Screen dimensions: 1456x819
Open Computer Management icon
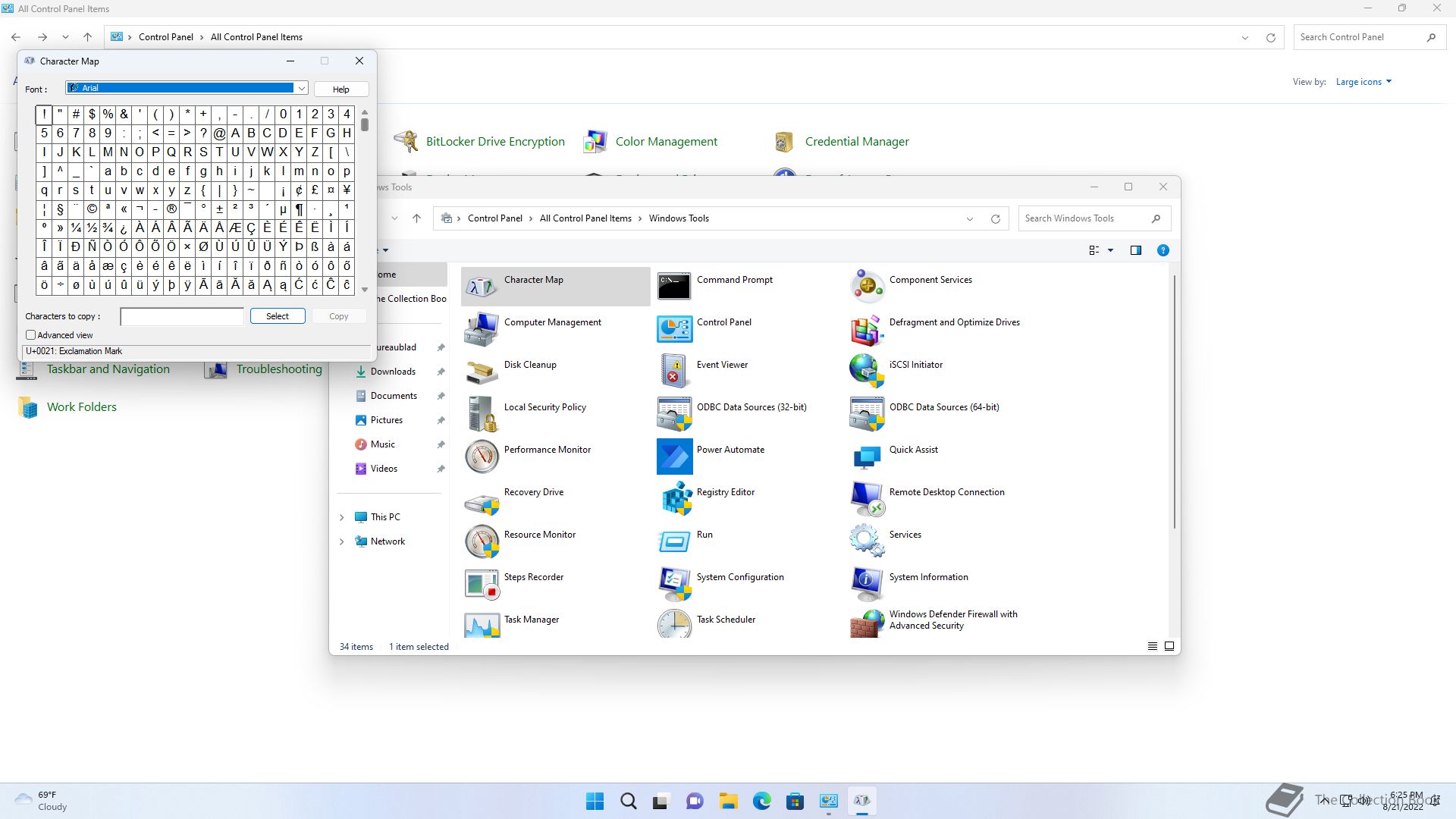pos(482,329)
